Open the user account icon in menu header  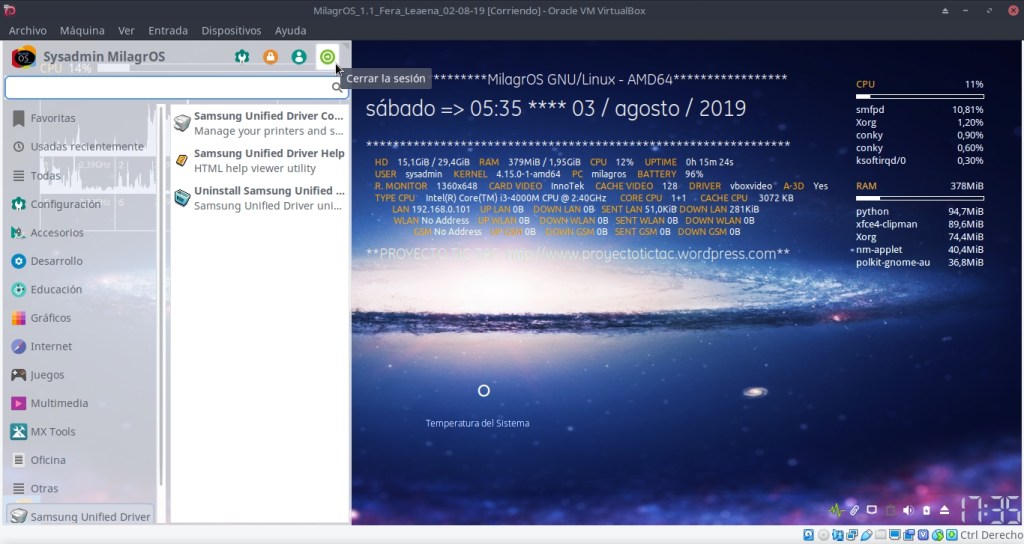coord(298,57)
